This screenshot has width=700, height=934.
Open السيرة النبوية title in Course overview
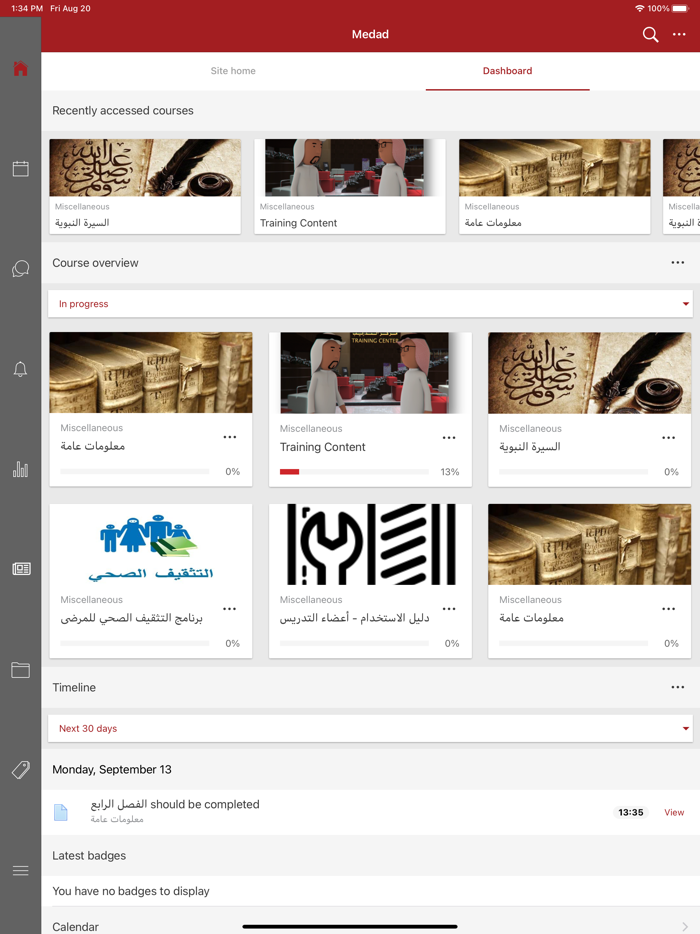tap(530, 447)
